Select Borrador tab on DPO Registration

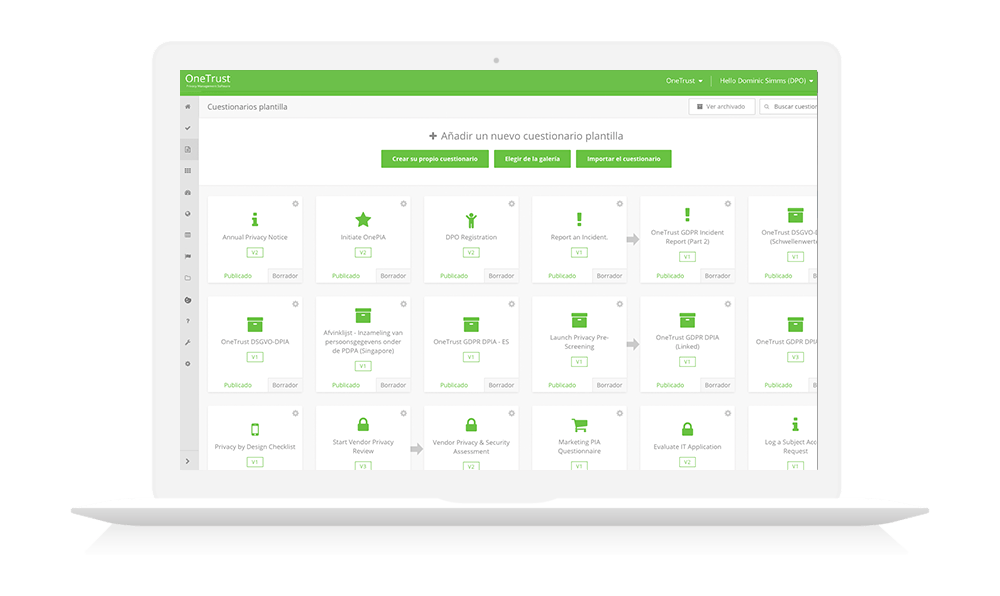[x=501, y=276]
